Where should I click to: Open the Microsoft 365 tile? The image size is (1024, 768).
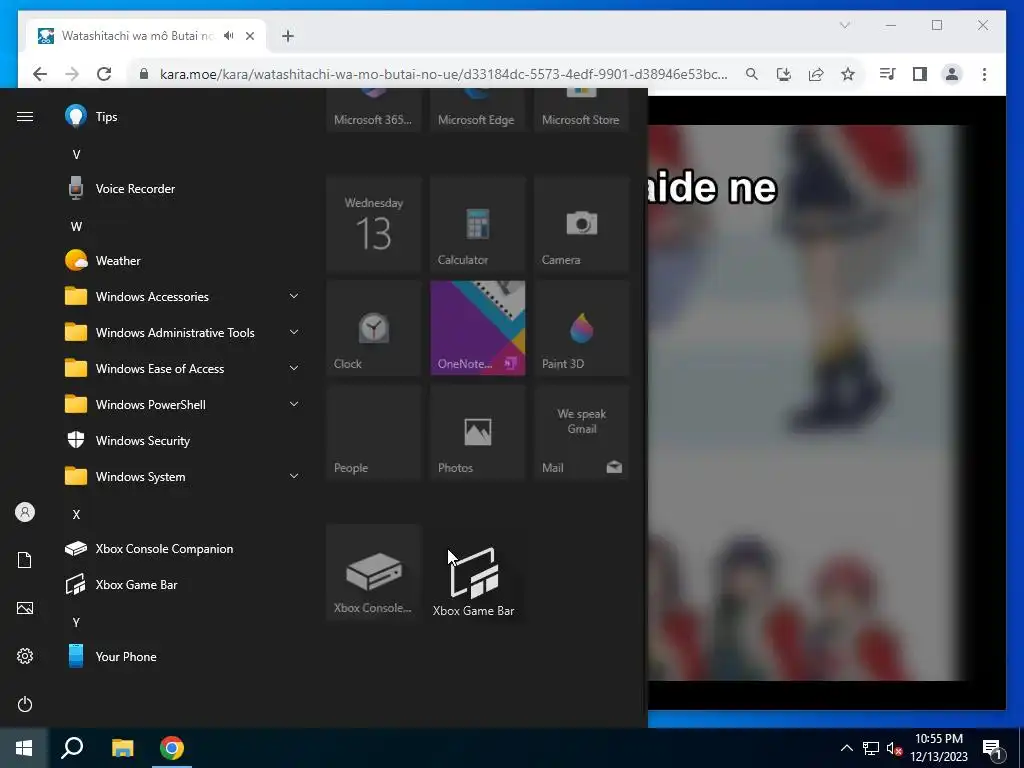point(374,110)
